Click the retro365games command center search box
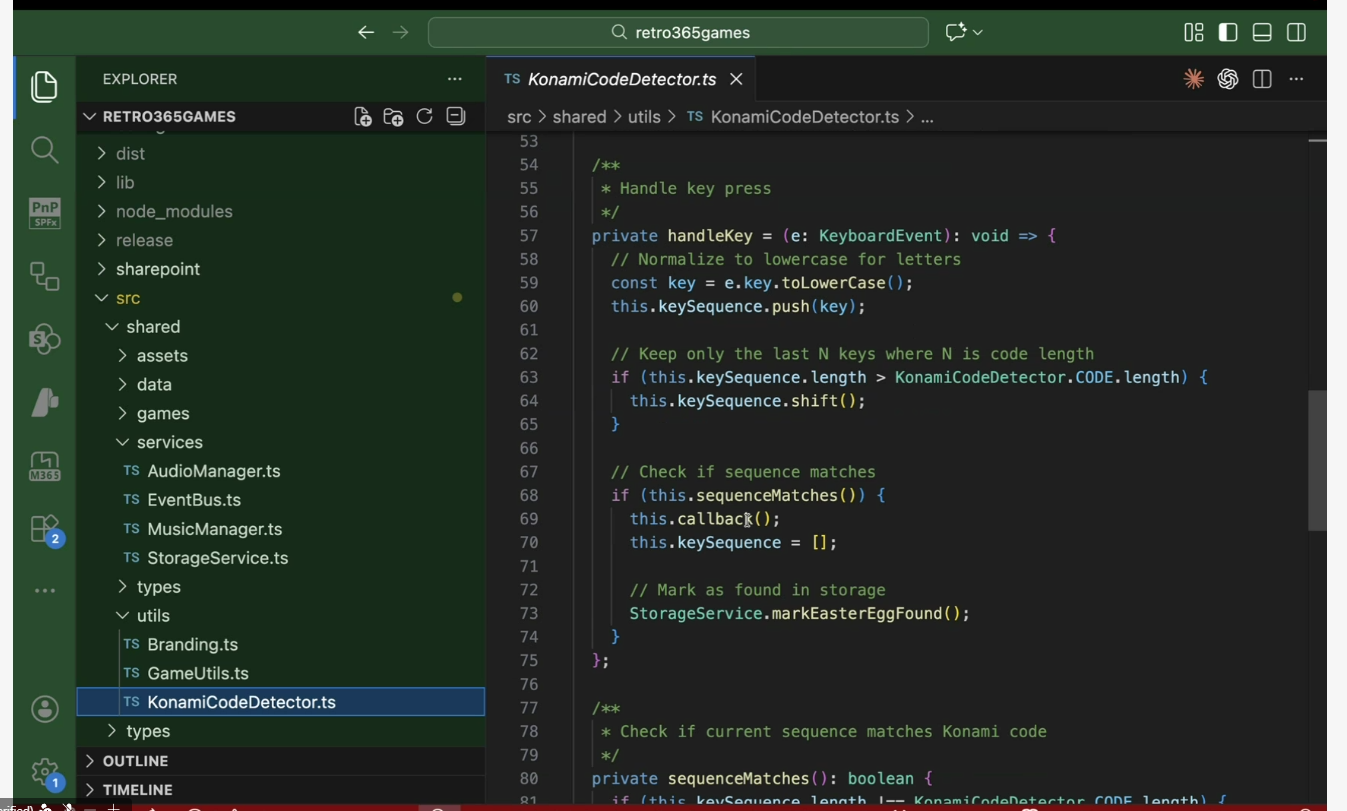Screen dimensions: 1347x811 [x=679, y=32]
